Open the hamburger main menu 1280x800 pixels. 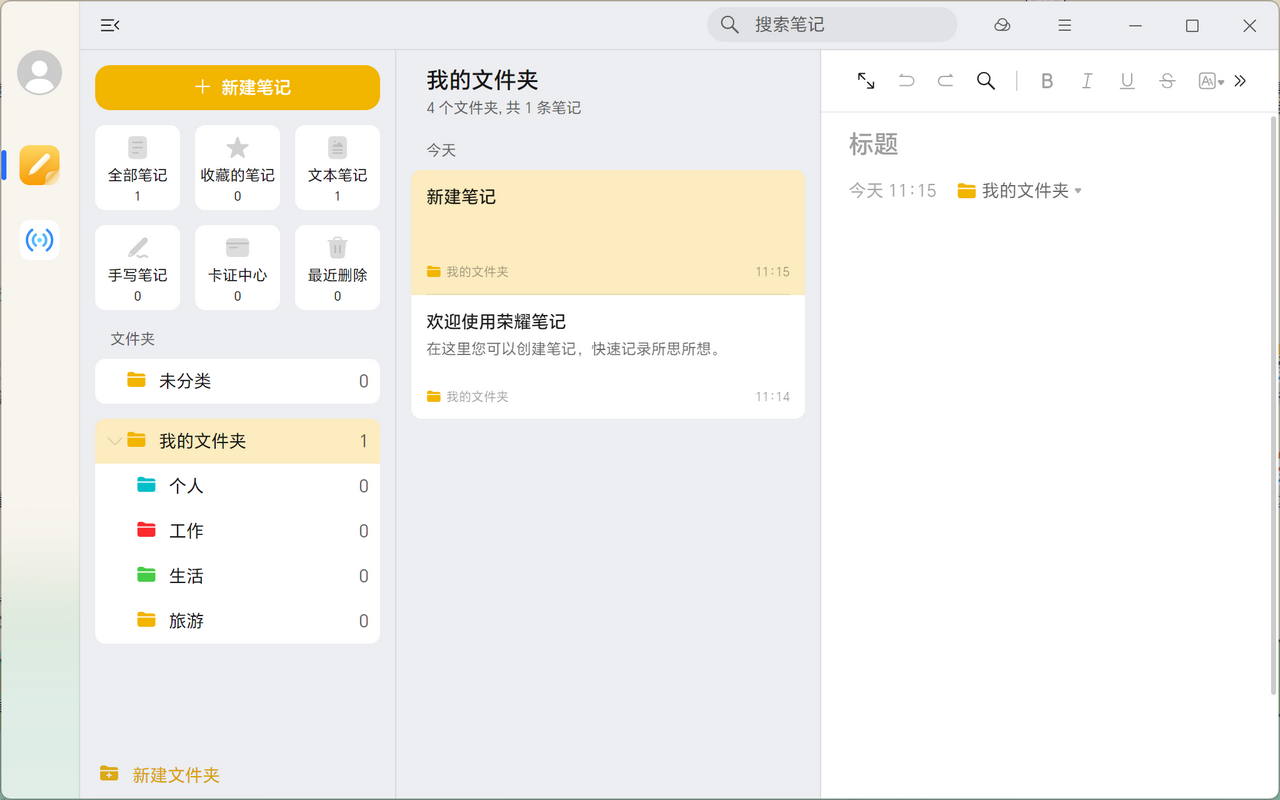[x=1065, y=26]
